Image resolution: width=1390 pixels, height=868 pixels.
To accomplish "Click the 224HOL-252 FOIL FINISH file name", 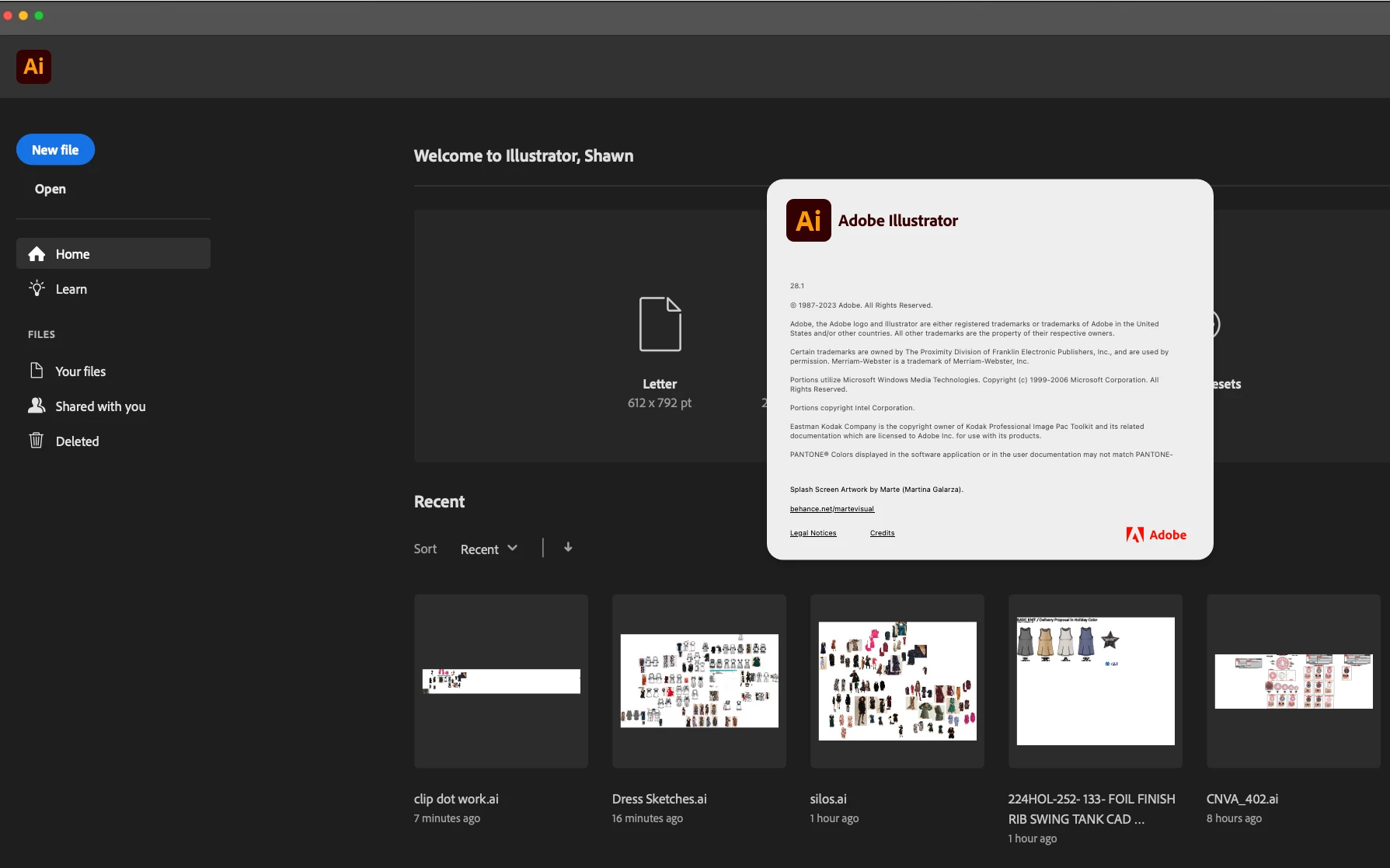I will (x=1092, y=809).
